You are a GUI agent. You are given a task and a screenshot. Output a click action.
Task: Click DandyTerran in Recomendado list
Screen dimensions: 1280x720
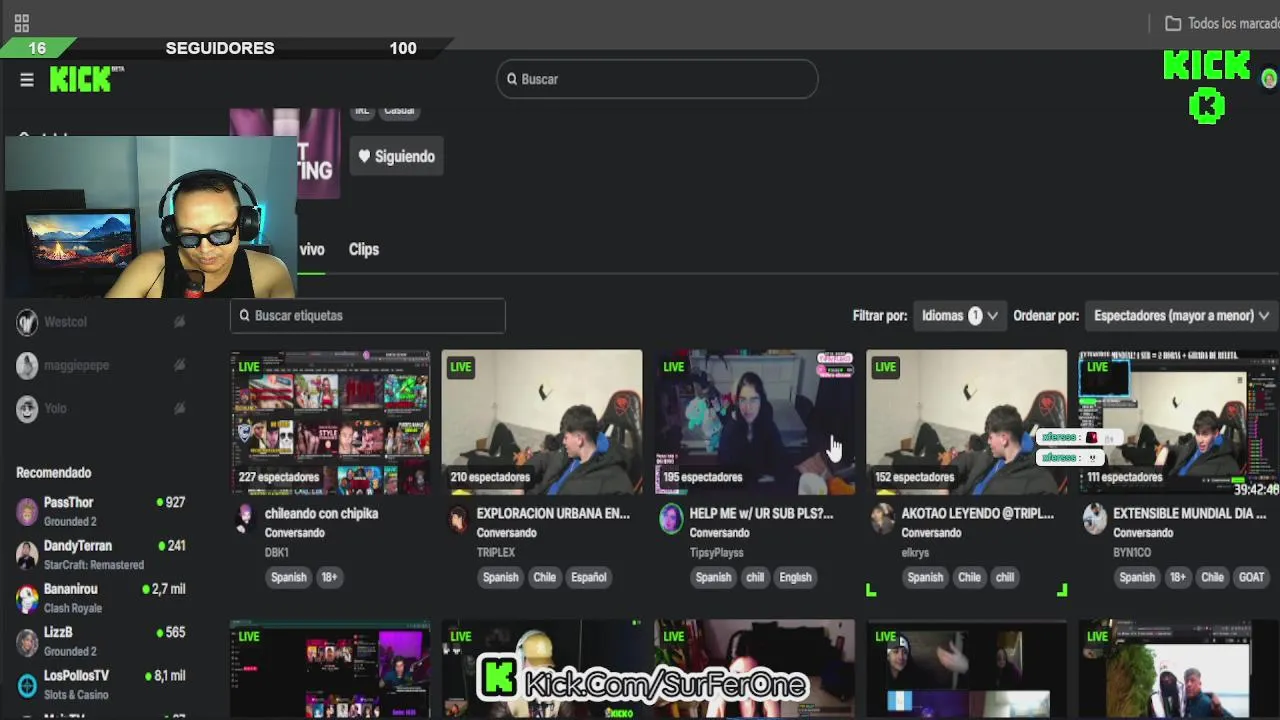[x=77, y=546]
